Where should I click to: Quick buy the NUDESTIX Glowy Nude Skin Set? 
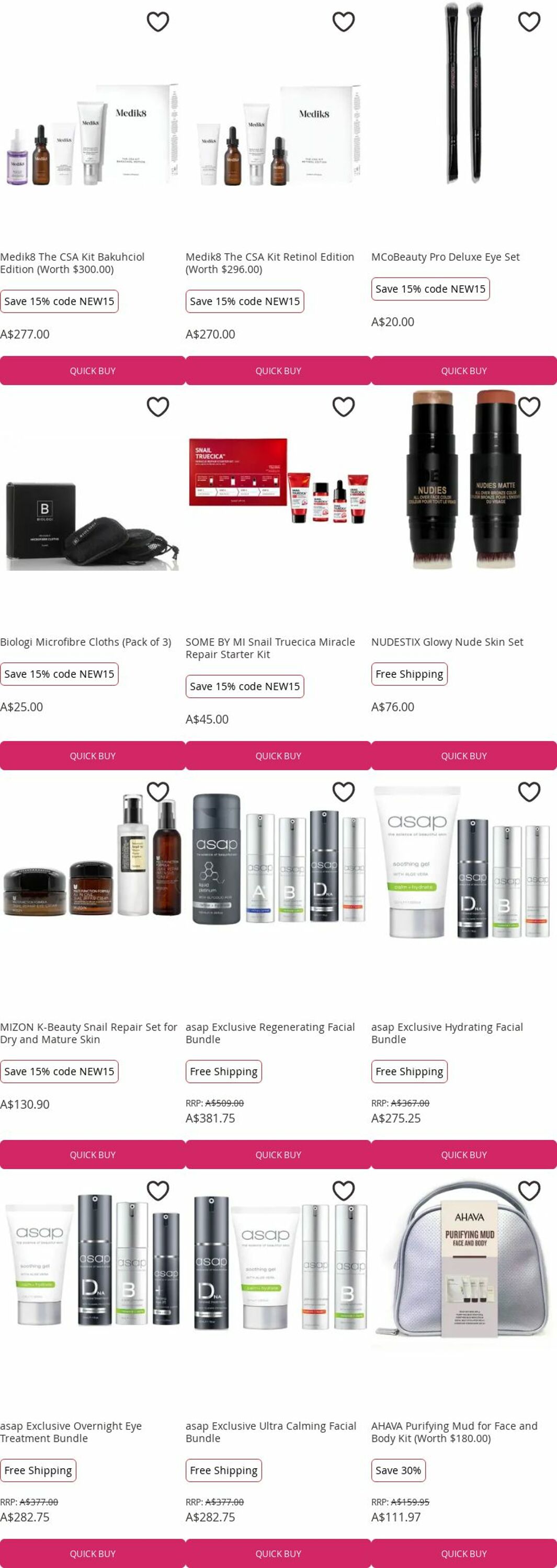[x=464, y=755]
